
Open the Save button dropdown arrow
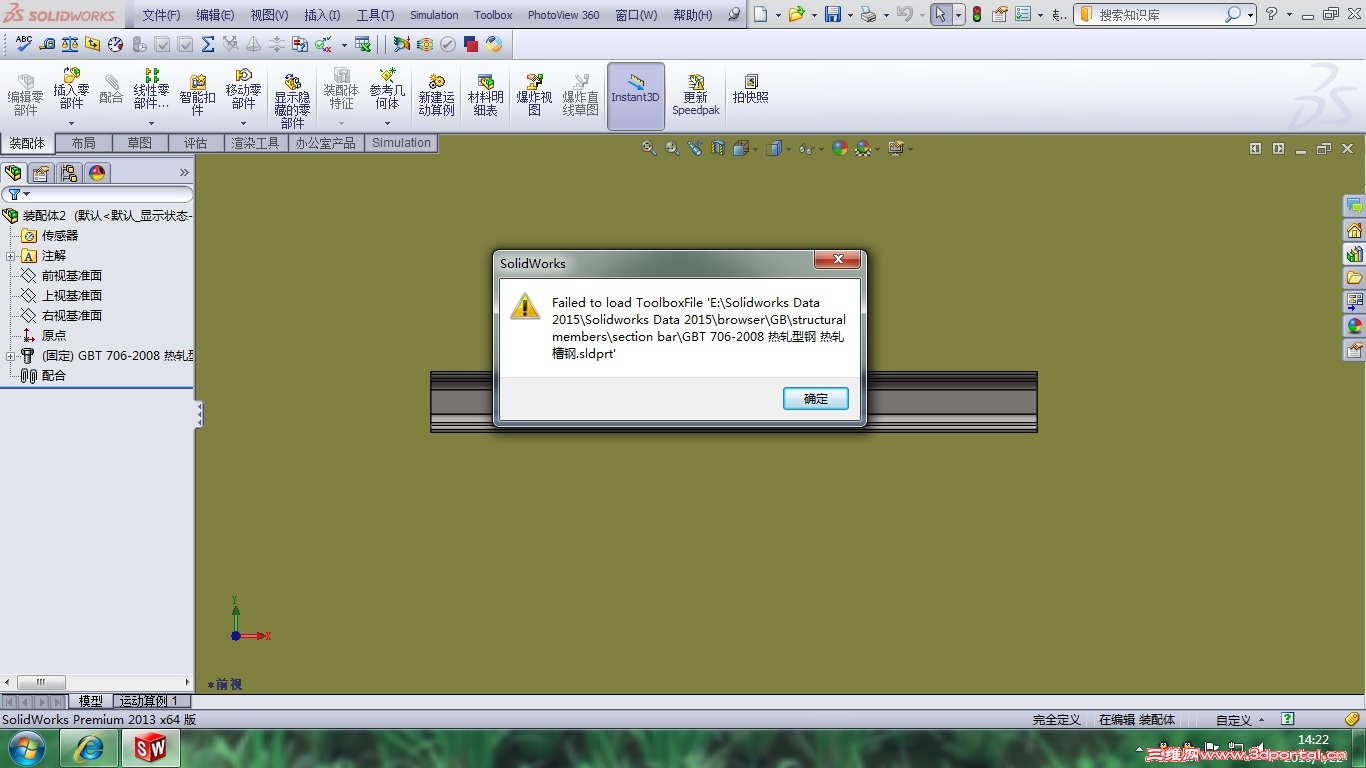(850, 15)
